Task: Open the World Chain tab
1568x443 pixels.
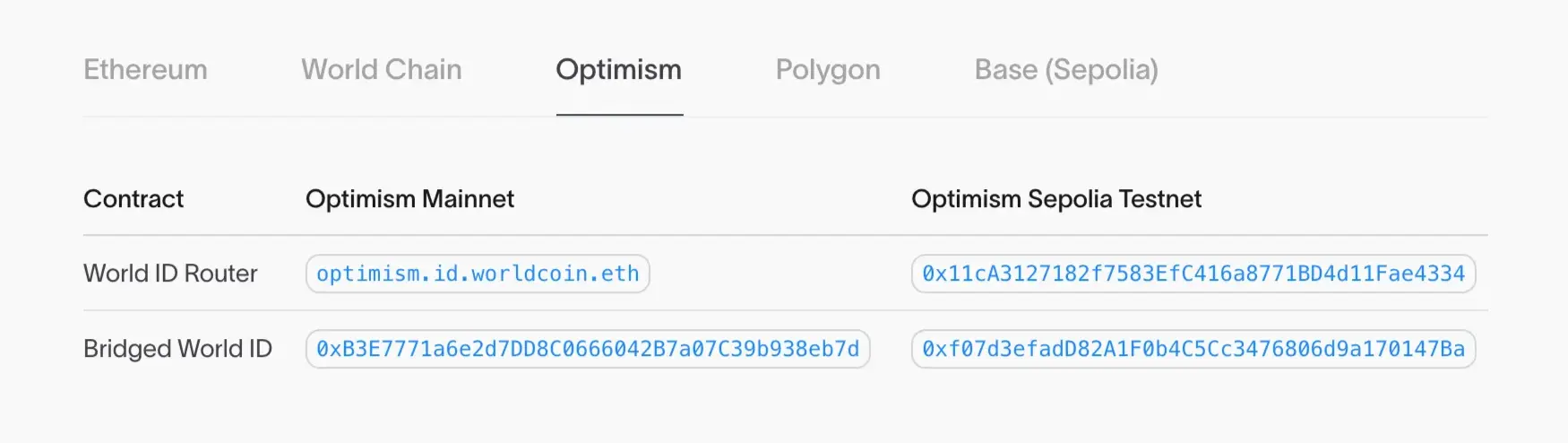Action: (382, 70)
